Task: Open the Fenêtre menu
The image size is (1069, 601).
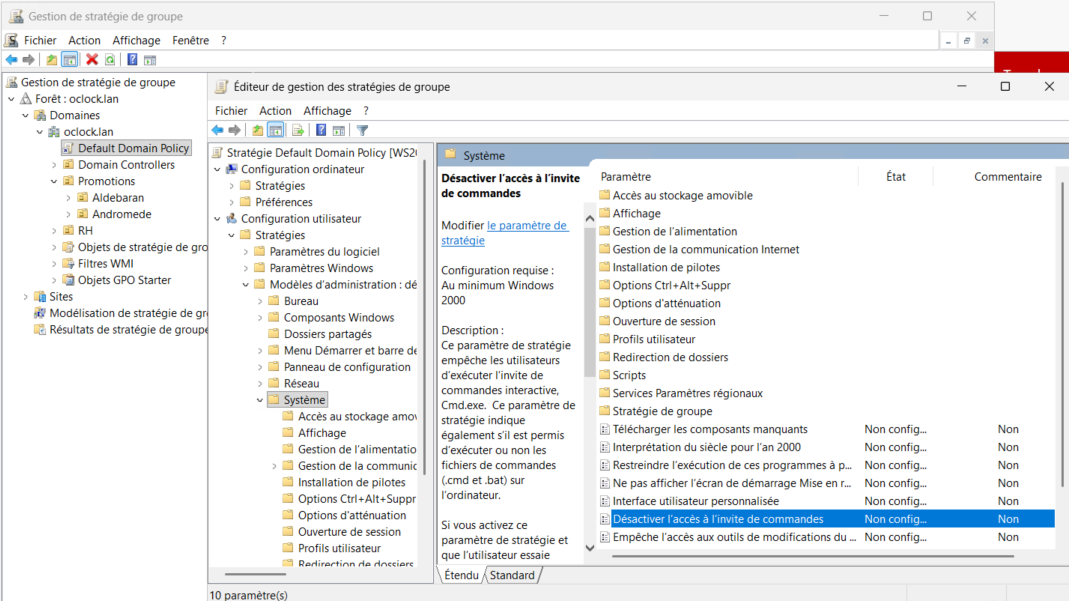Action: 190,41
